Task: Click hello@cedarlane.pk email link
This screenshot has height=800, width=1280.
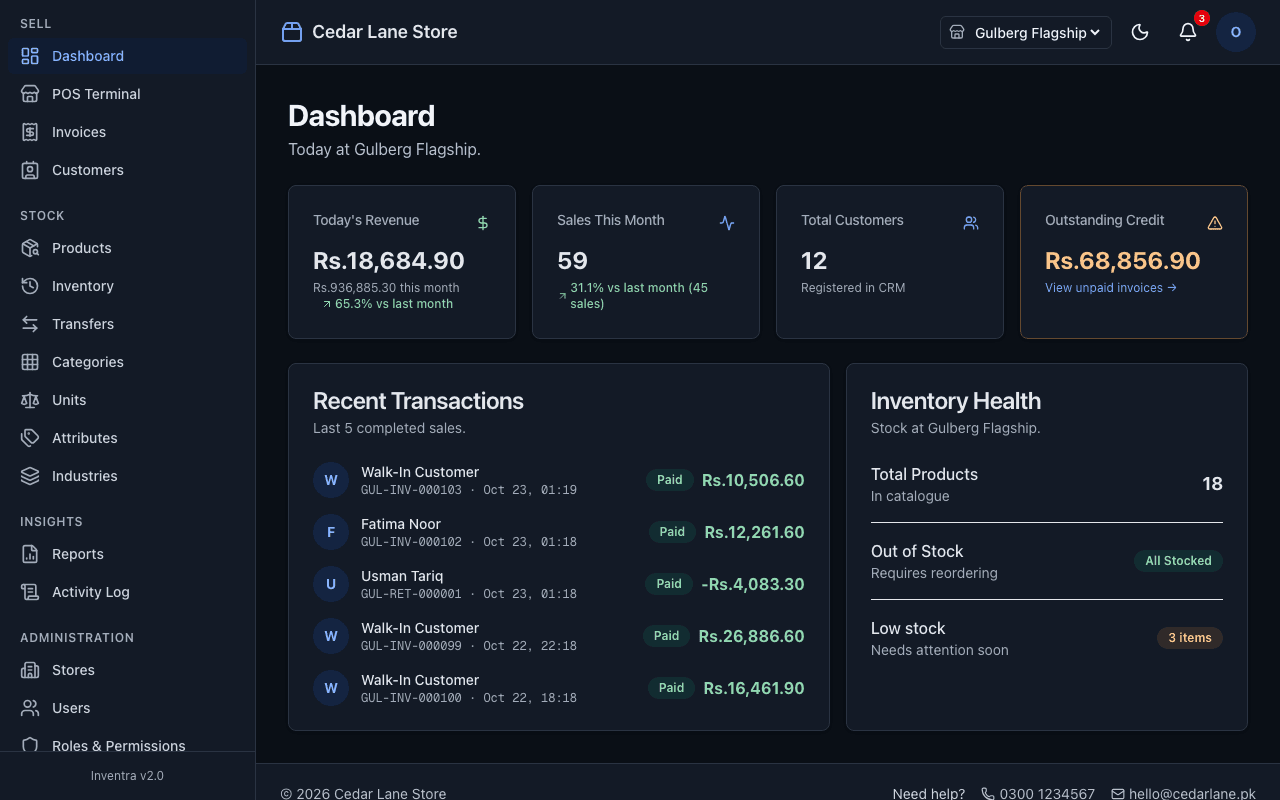Action: 1183,794
